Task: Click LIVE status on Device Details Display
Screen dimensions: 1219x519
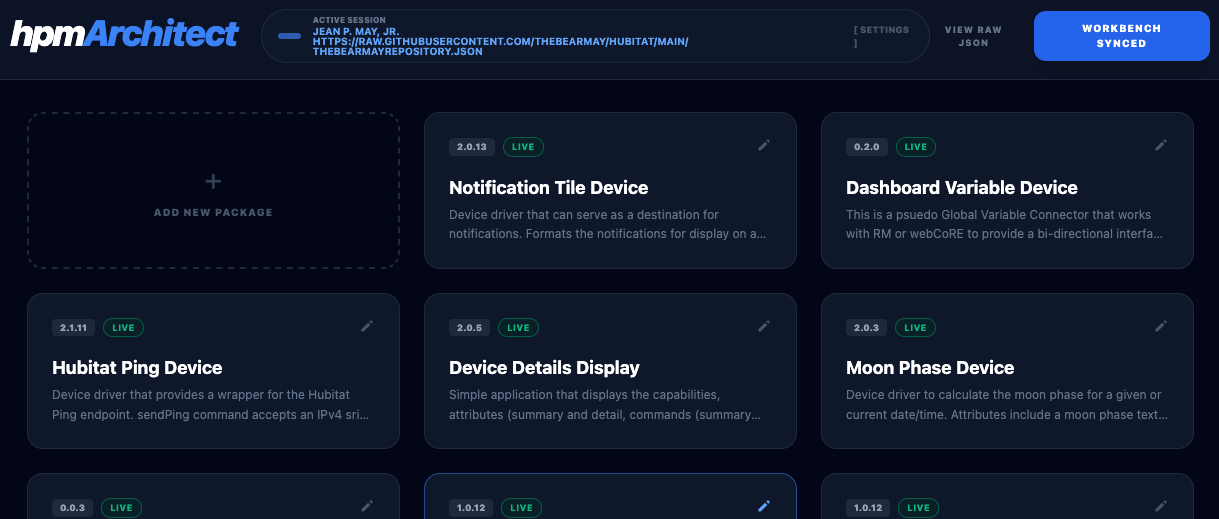Action: click(518, 328)
